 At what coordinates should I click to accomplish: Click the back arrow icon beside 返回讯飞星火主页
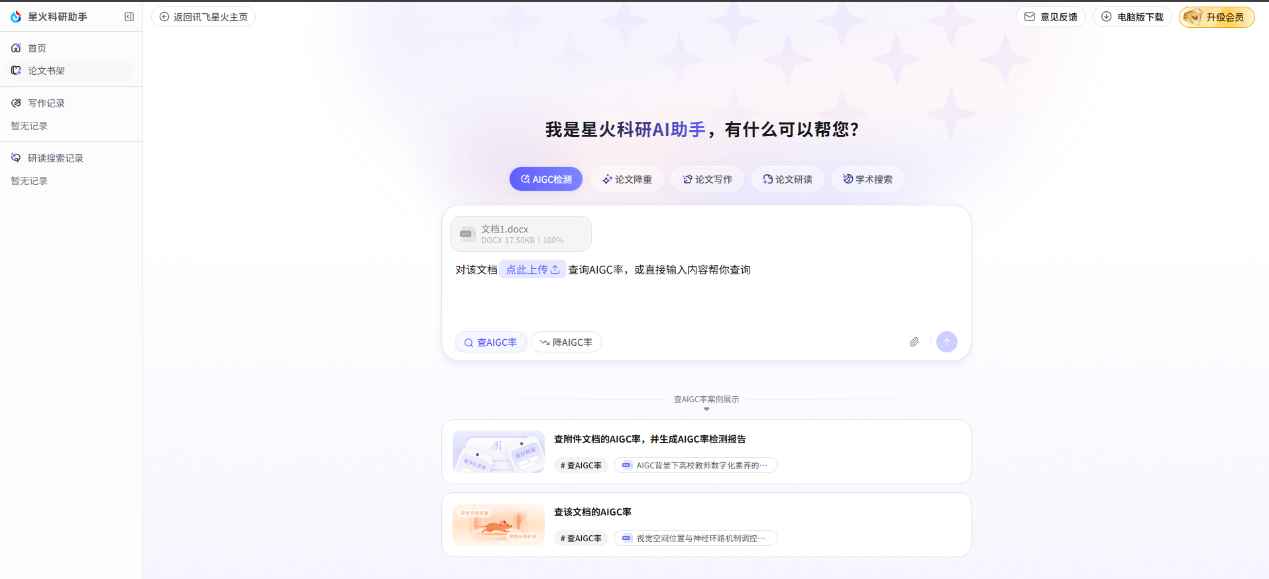[164, 16]
